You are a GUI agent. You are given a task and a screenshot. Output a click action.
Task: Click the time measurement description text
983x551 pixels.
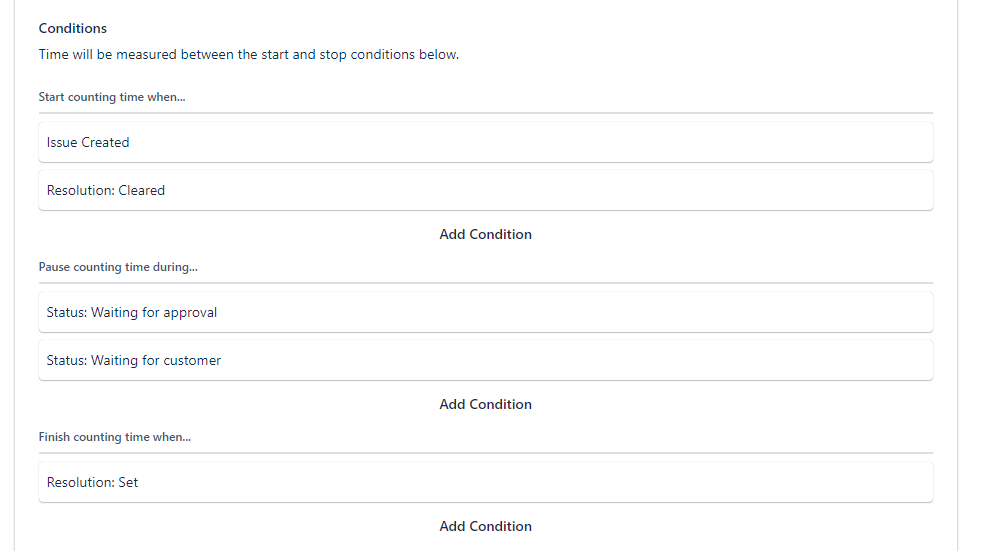[249, 55]
